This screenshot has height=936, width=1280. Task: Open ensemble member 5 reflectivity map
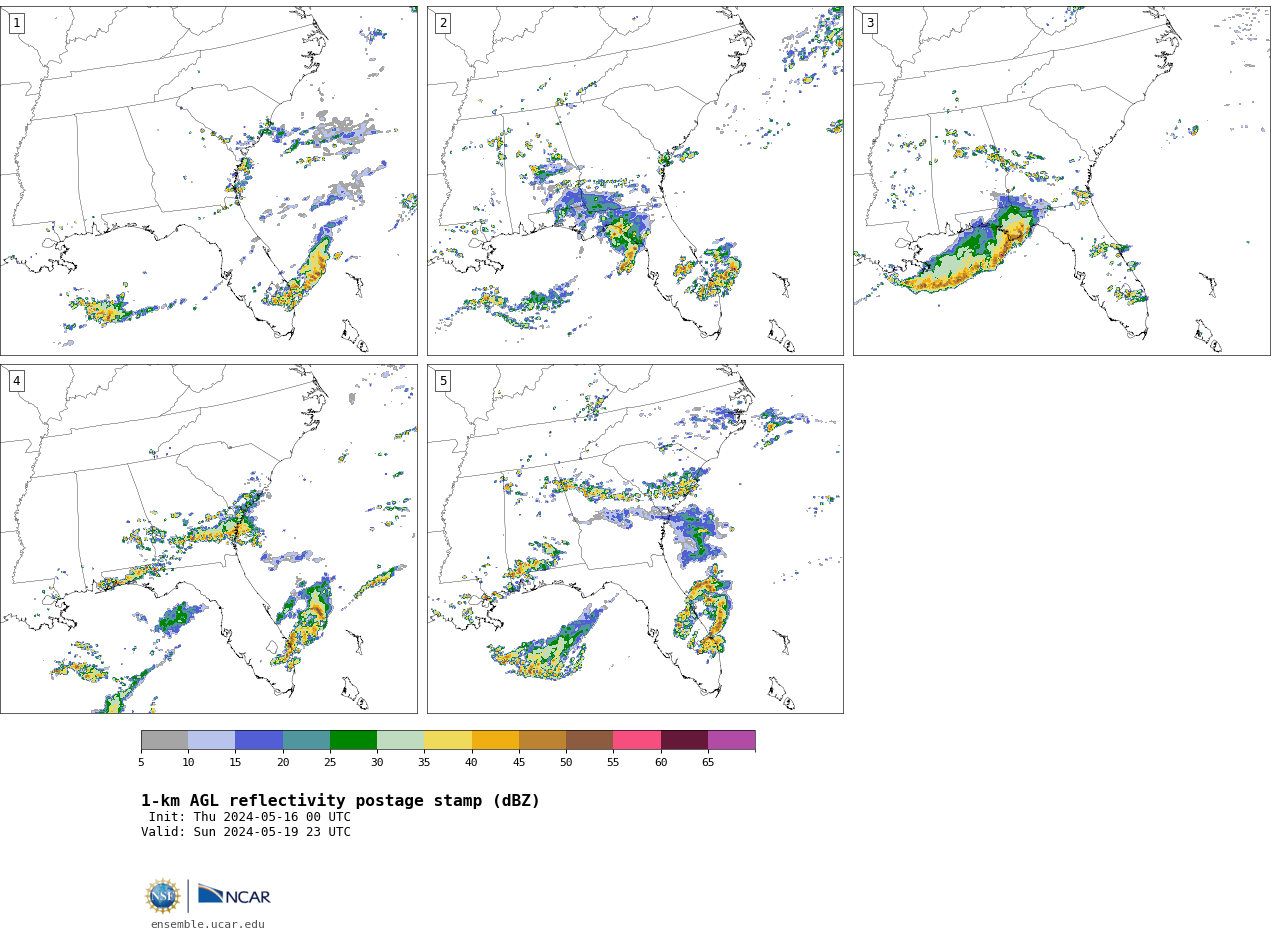[x=635, y=539]
